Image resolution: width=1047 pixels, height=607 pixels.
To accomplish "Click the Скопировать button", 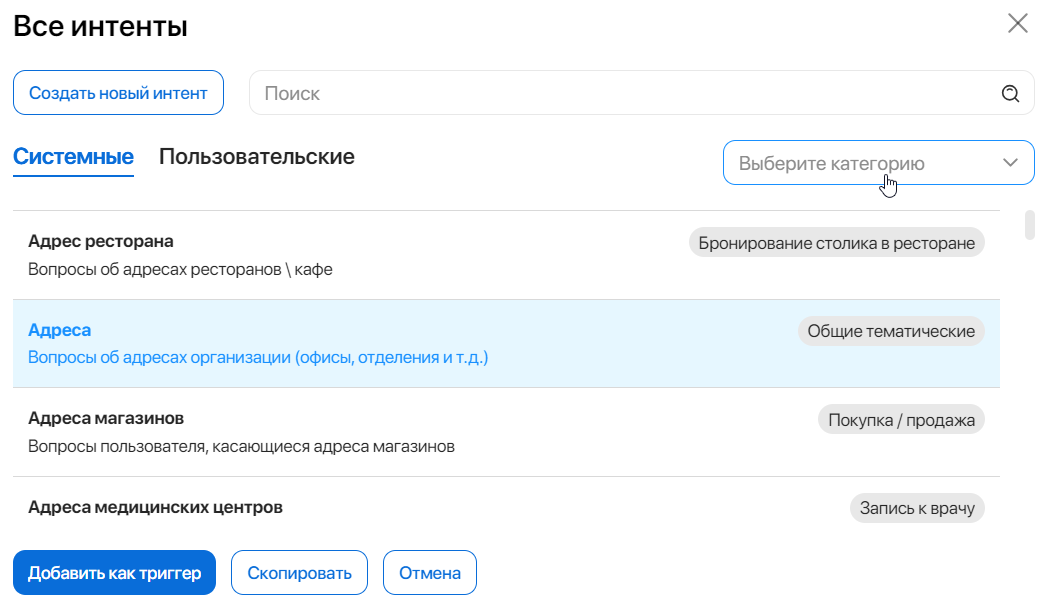I will pos(299,572).
